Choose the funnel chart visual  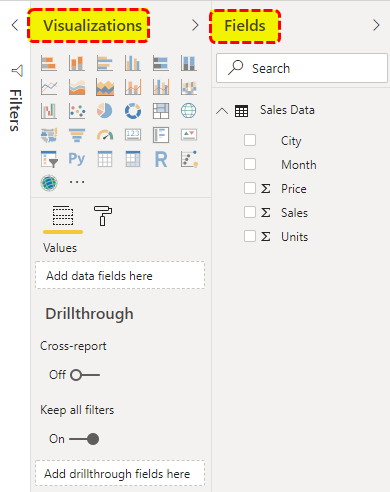pos(77,135)
